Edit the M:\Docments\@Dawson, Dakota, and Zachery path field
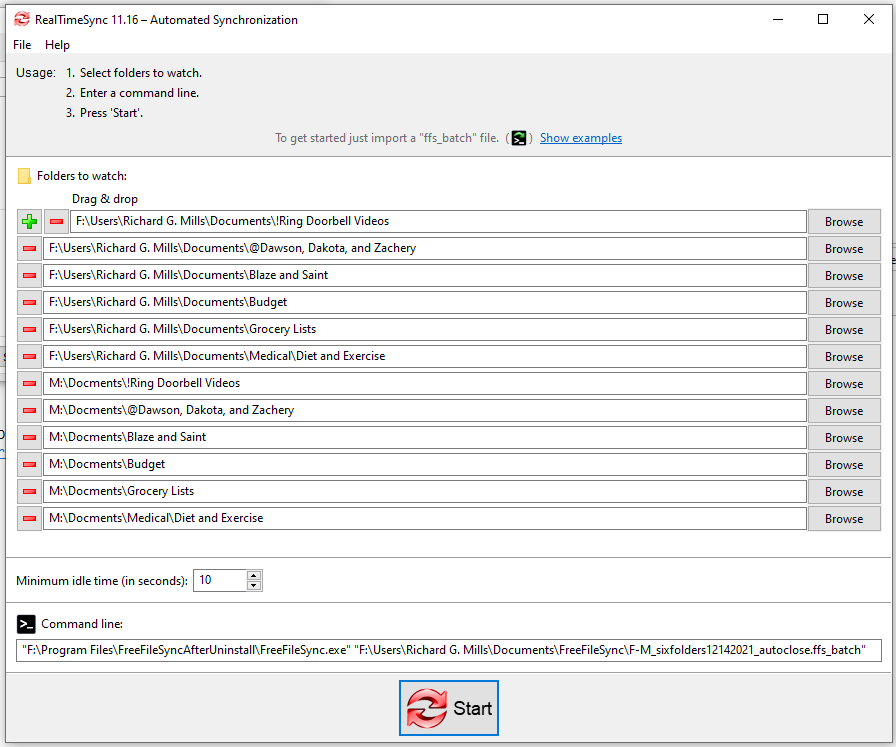896x747 pixels. tap(425, 410)
